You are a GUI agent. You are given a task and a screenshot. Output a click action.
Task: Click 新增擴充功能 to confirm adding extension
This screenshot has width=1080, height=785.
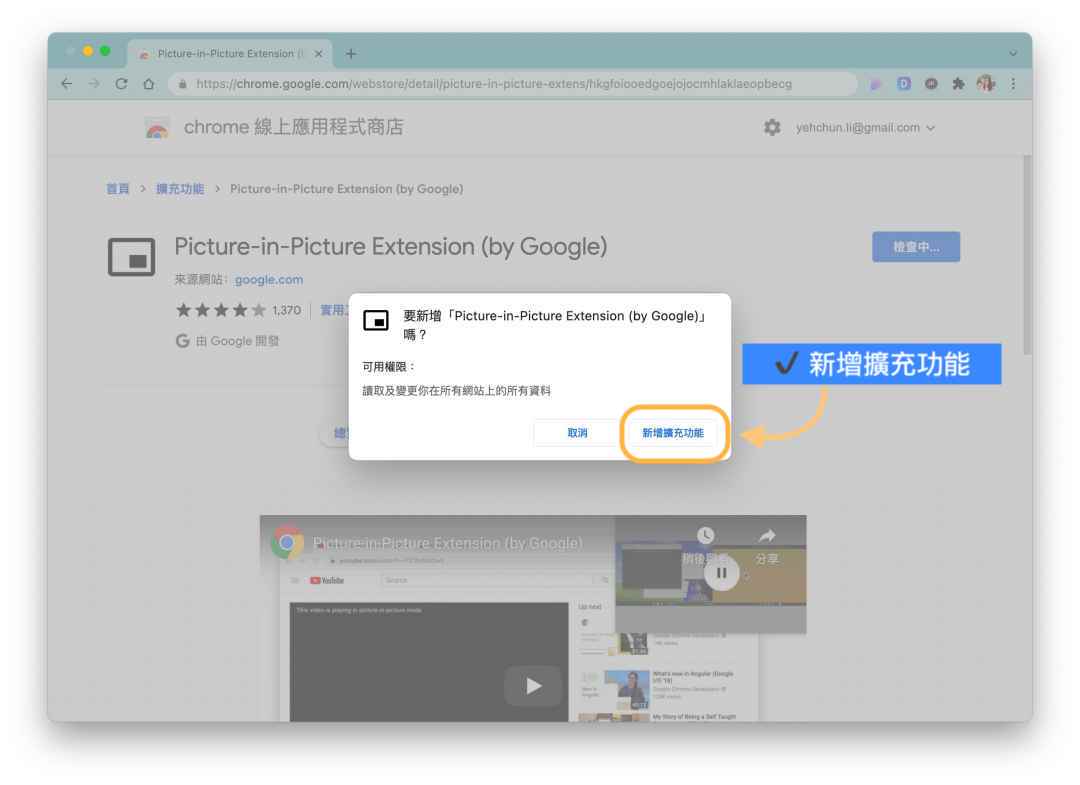[x=674, y=433]
